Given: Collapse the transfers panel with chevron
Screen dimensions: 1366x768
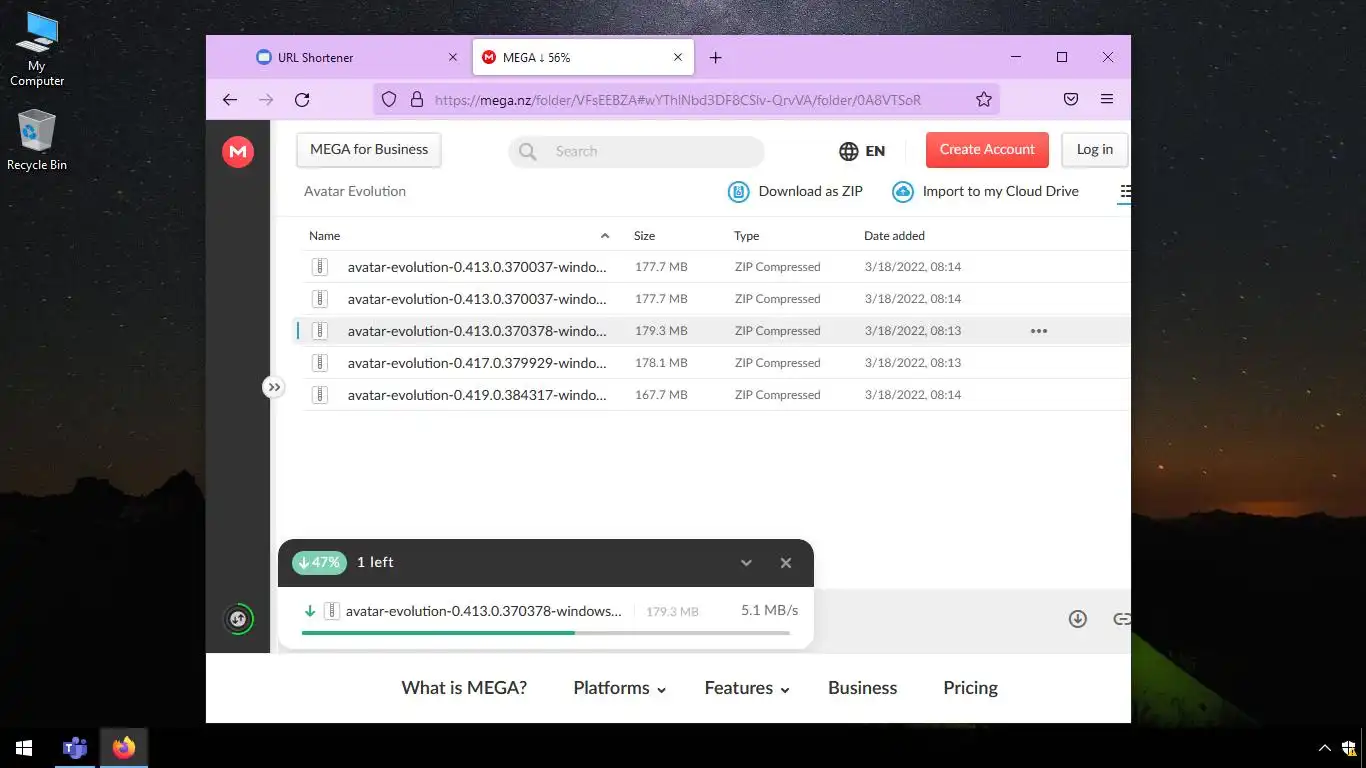Looking at the screenshot, I should (x=746, y=563).
